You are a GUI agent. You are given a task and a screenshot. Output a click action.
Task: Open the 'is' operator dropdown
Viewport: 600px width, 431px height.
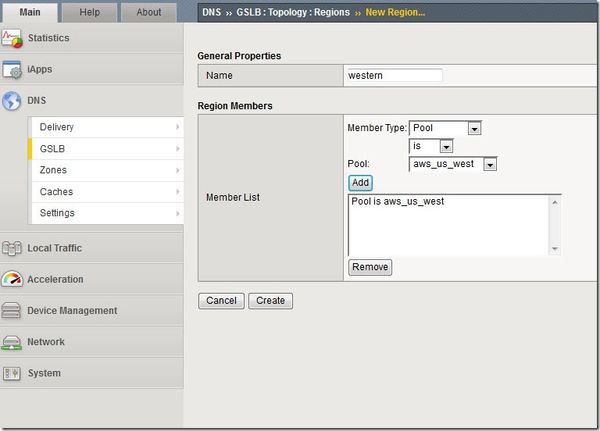[431, 146]
